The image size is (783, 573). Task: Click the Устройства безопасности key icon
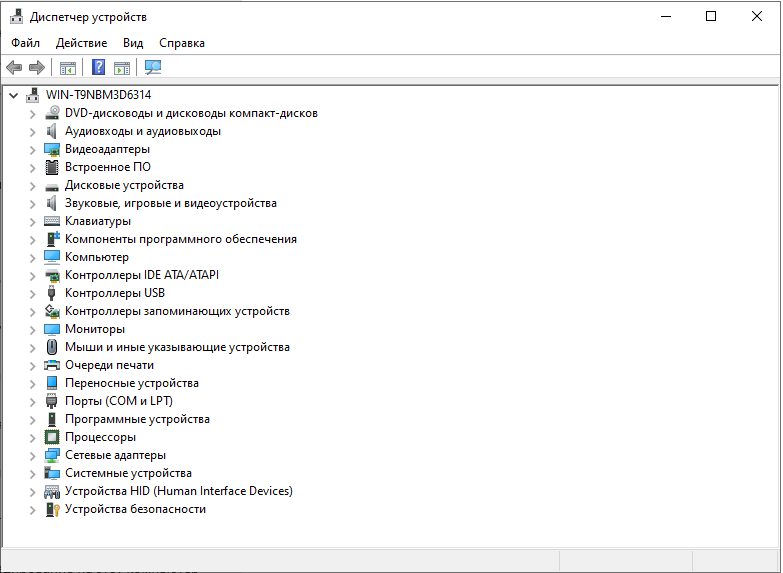pos(52,509)
